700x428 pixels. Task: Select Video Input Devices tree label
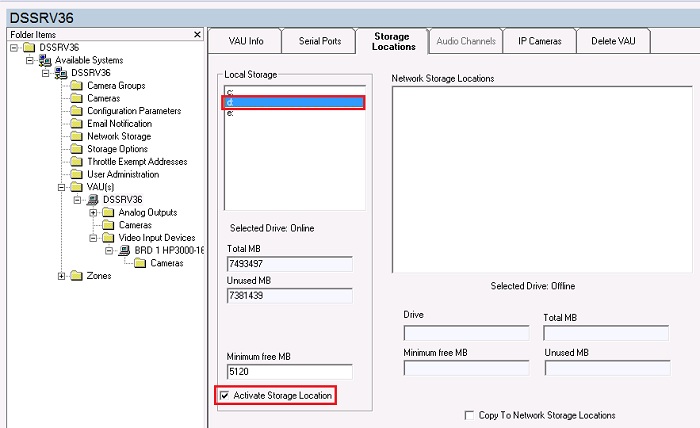pos(157,238)
